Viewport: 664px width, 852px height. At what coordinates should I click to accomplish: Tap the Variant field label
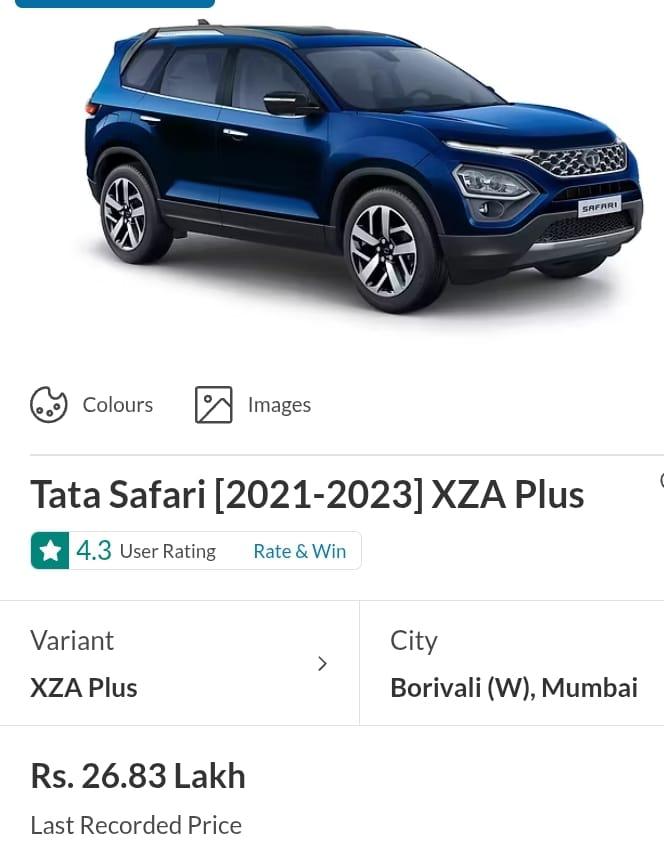click(72, 640)
